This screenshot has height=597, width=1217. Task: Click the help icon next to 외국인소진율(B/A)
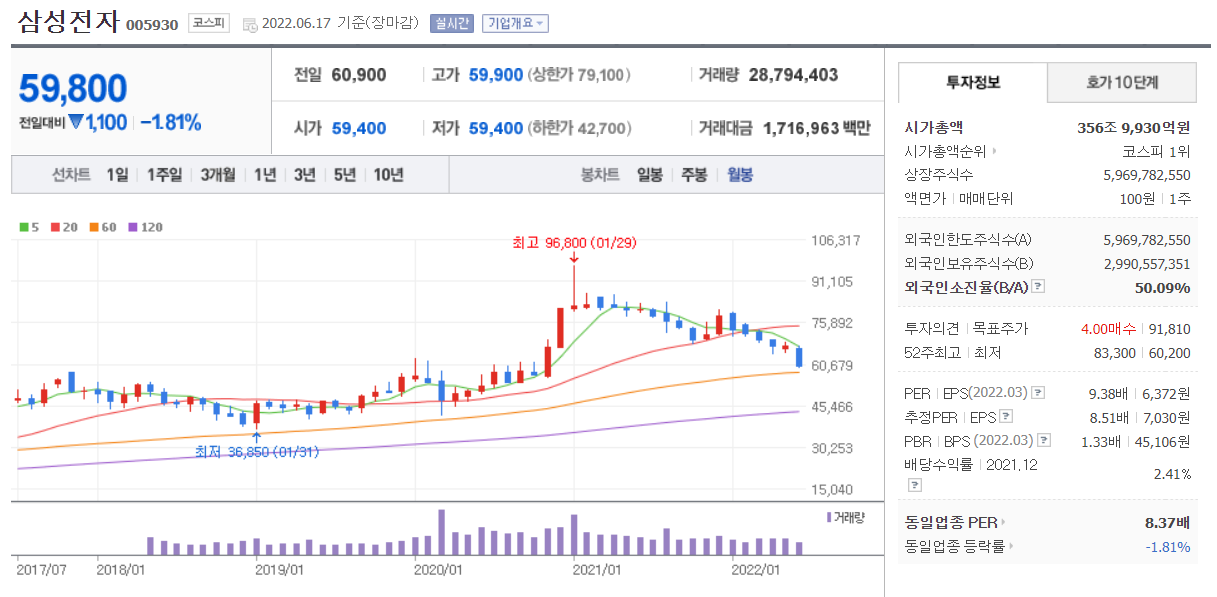(1037, 287)
